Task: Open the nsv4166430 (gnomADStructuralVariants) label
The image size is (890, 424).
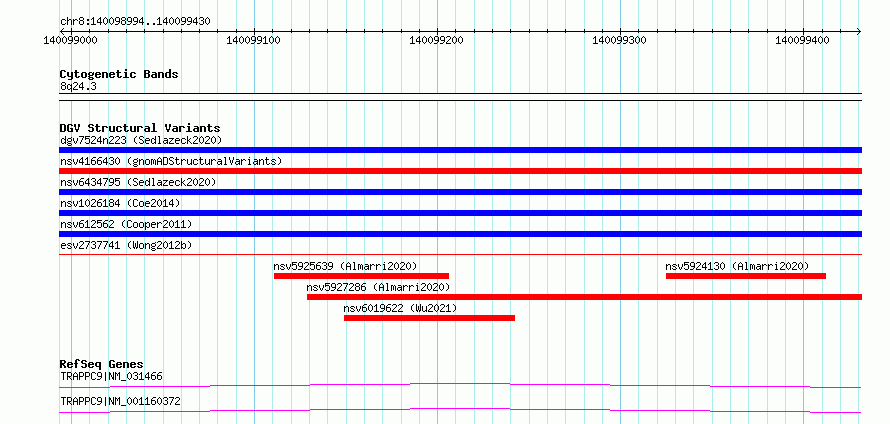Action: pyautogui.click(x=171, y=161)
